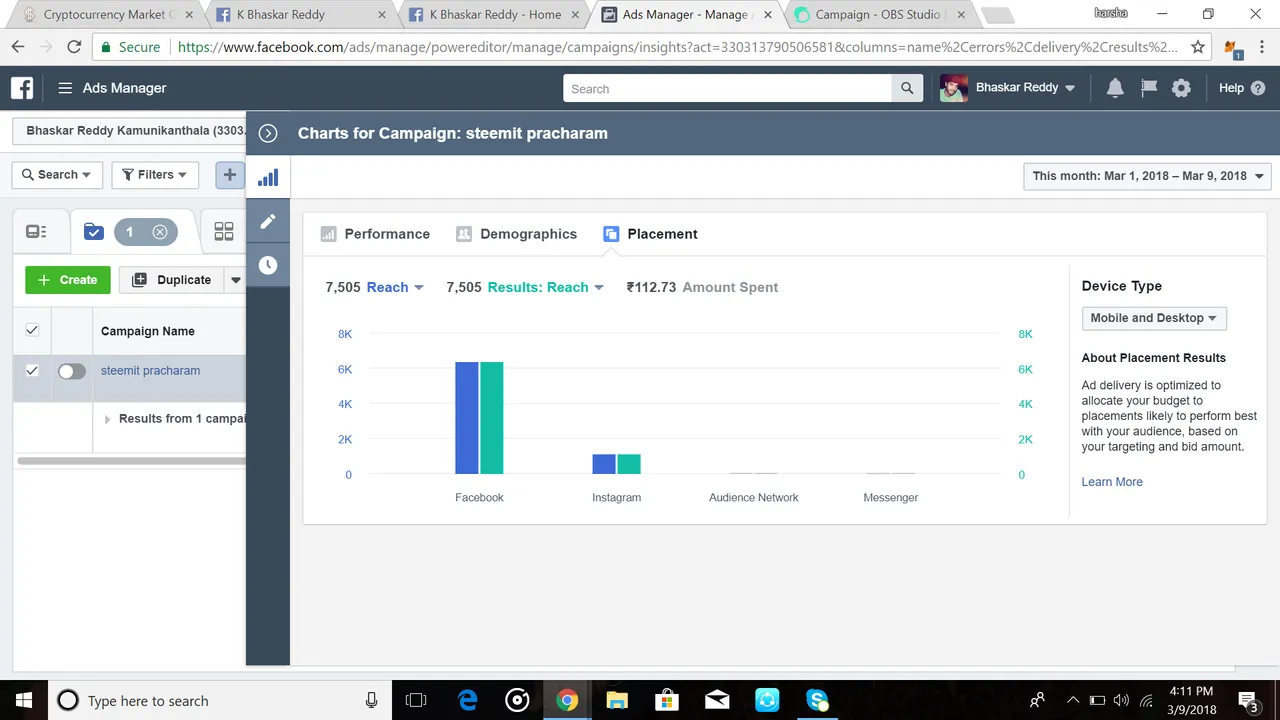Toggle the select-all campaigns checkbox

coord(32,330)
